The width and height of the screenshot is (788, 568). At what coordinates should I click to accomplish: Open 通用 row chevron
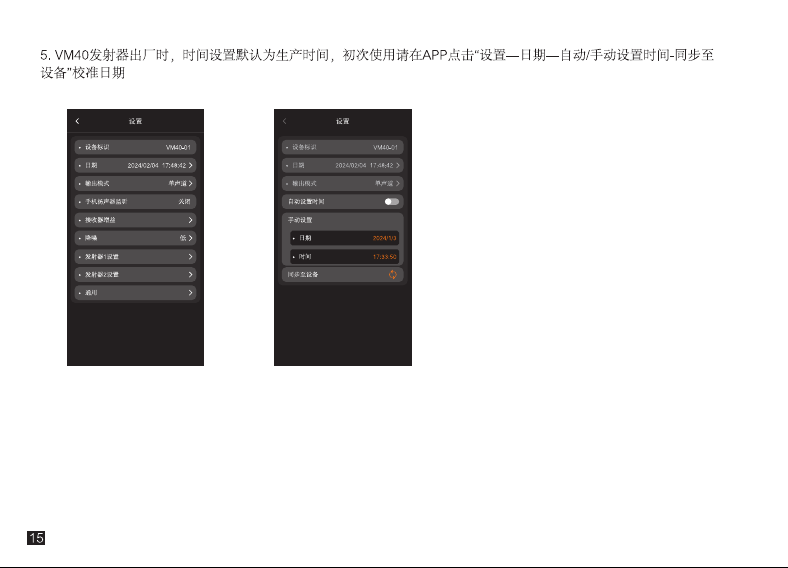(190, 293)
